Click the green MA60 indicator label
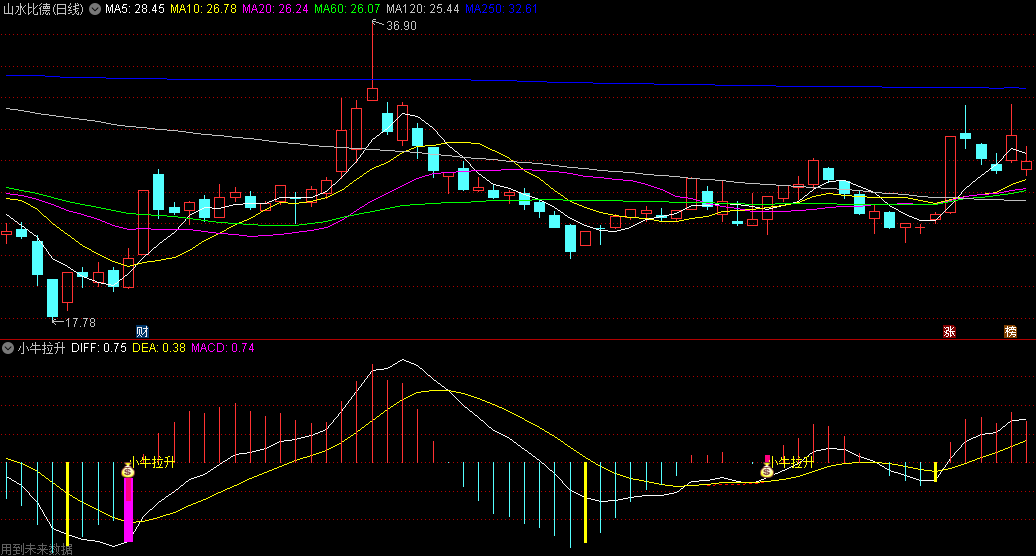The image size is (1036, 556). (x=347, y=9)
